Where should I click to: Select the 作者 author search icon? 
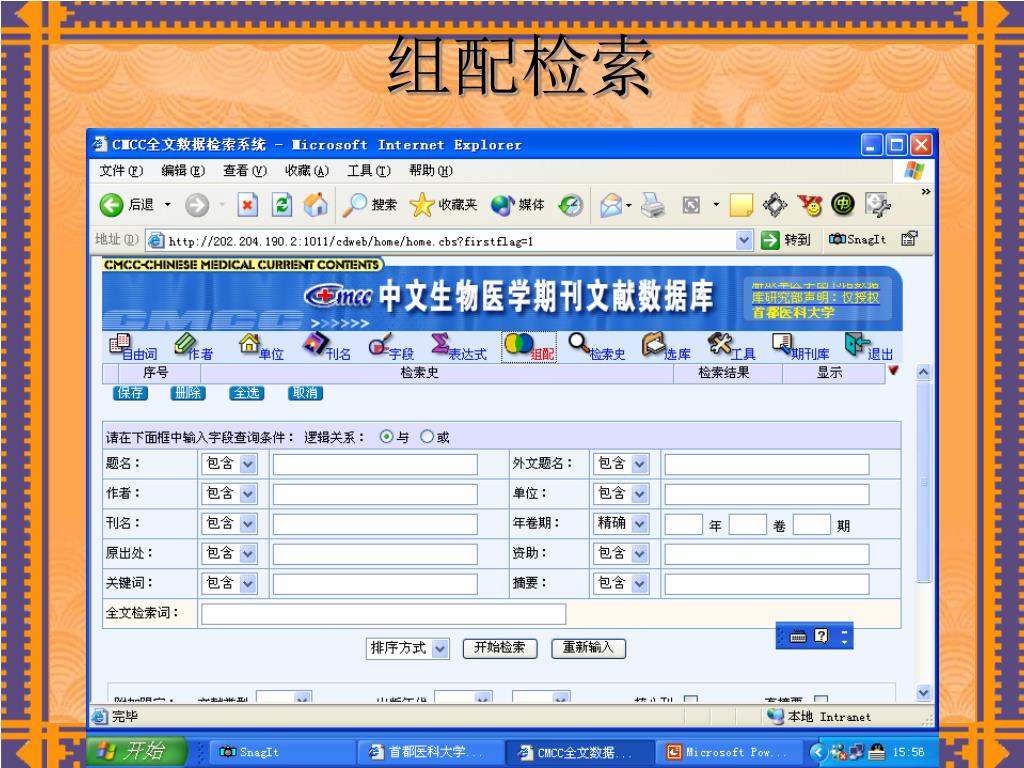click(x=193, y=347)
